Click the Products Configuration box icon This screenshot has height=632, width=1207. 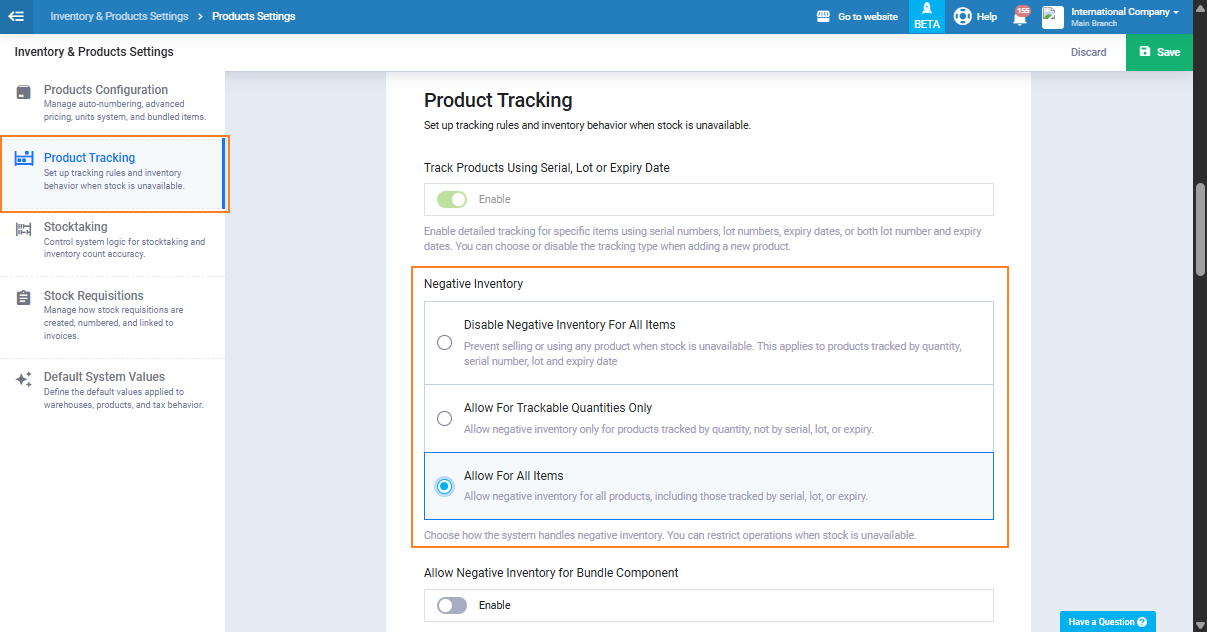23,92
